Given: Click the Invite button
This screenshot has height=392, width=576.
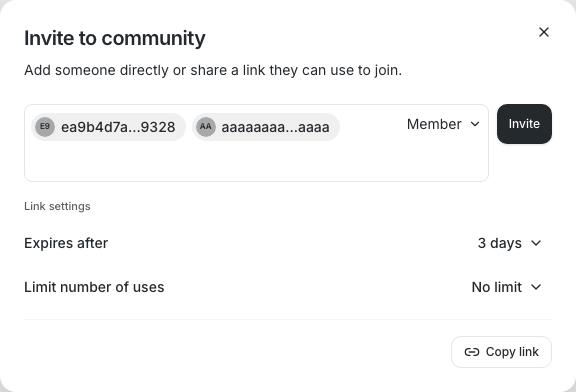Looking at the screenshot, I should coord(524,124).
